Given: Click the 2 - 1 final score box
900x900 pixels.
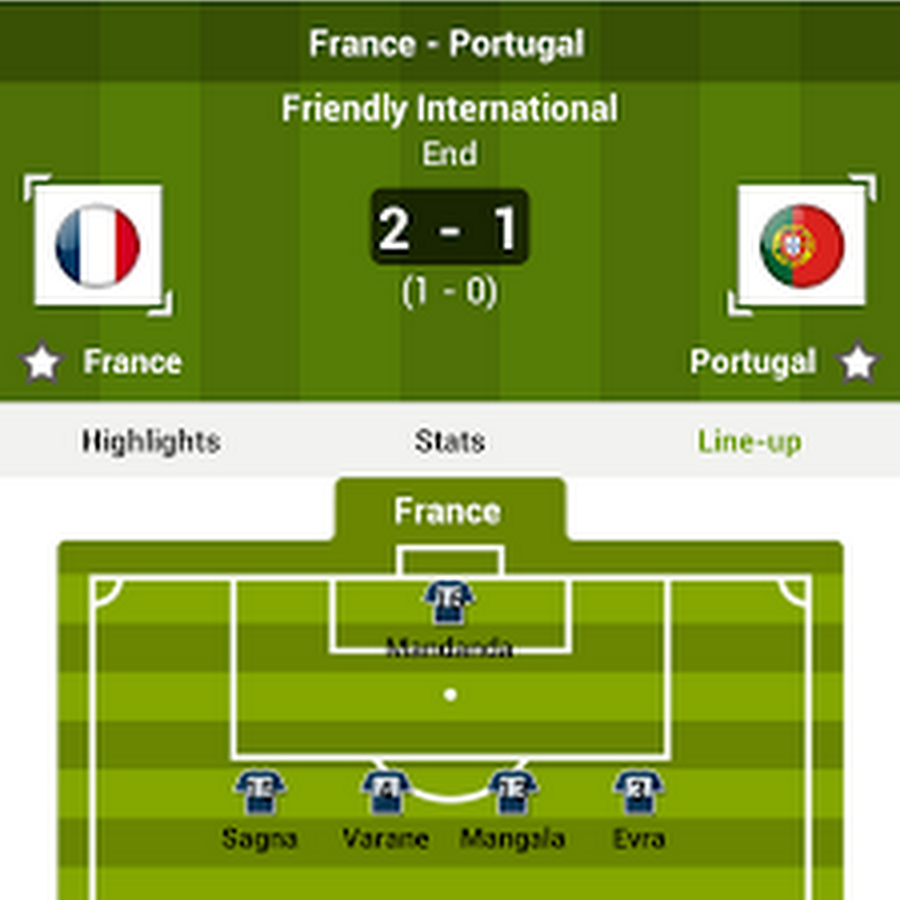Looking at the screenshot, I should coord(450,228).
